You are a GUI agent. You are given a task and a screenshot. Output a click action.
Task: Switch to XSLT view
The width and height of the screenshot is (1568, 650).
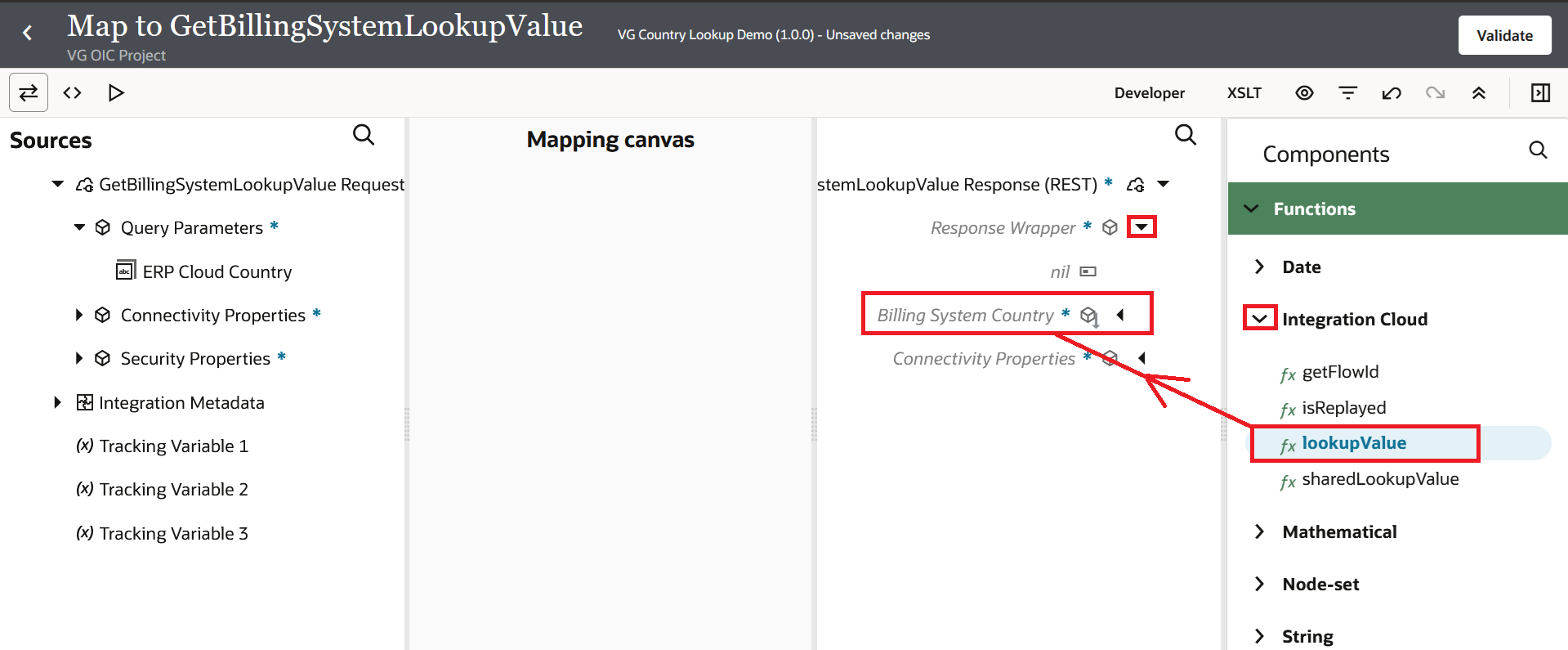click(x=1244, y=93)
